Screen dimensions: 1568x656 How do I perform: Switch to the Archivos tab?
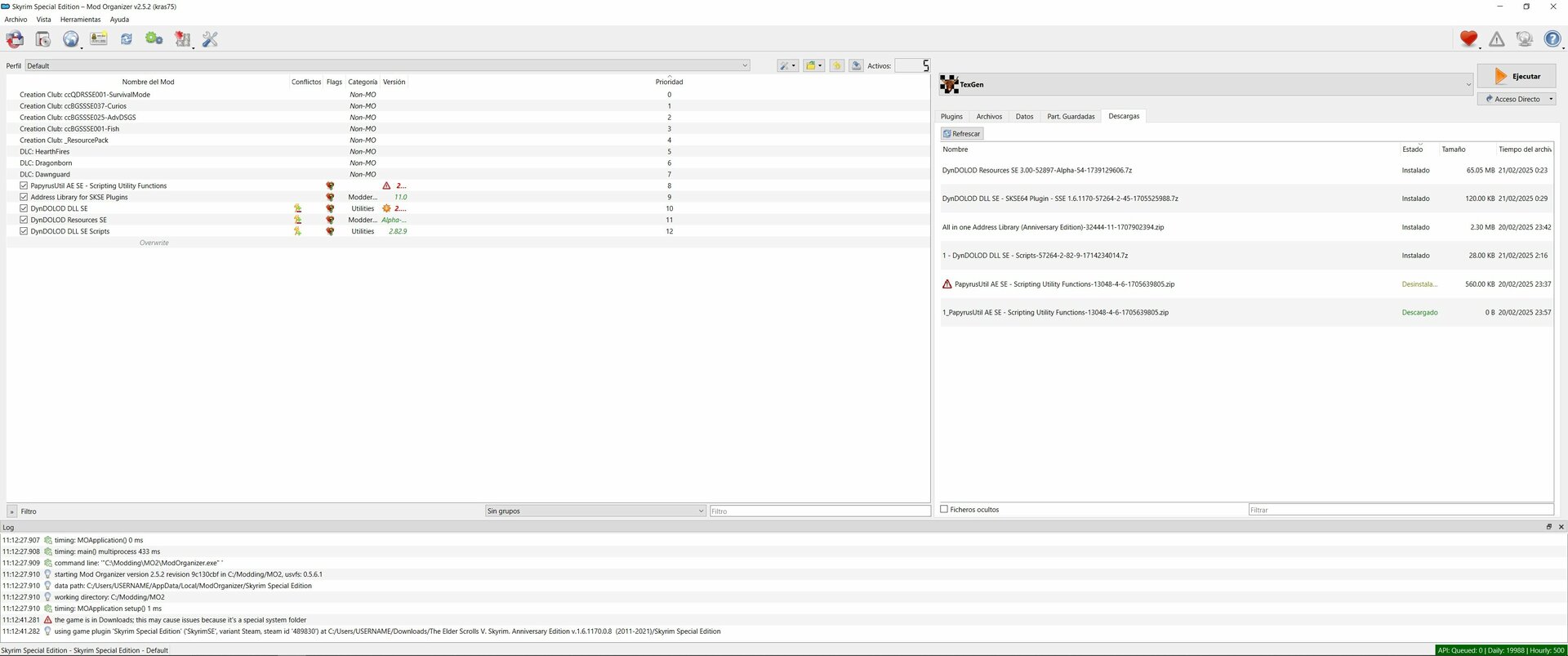pyautogui.click(x=989, y=116)
